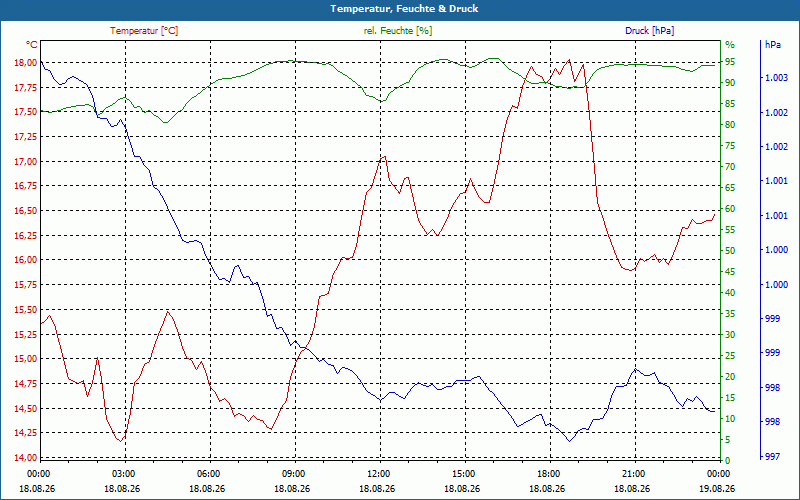This screenshot has height=500, width=800.
Task: Click the green '%' unit label
Action: (x=730, y=45)
